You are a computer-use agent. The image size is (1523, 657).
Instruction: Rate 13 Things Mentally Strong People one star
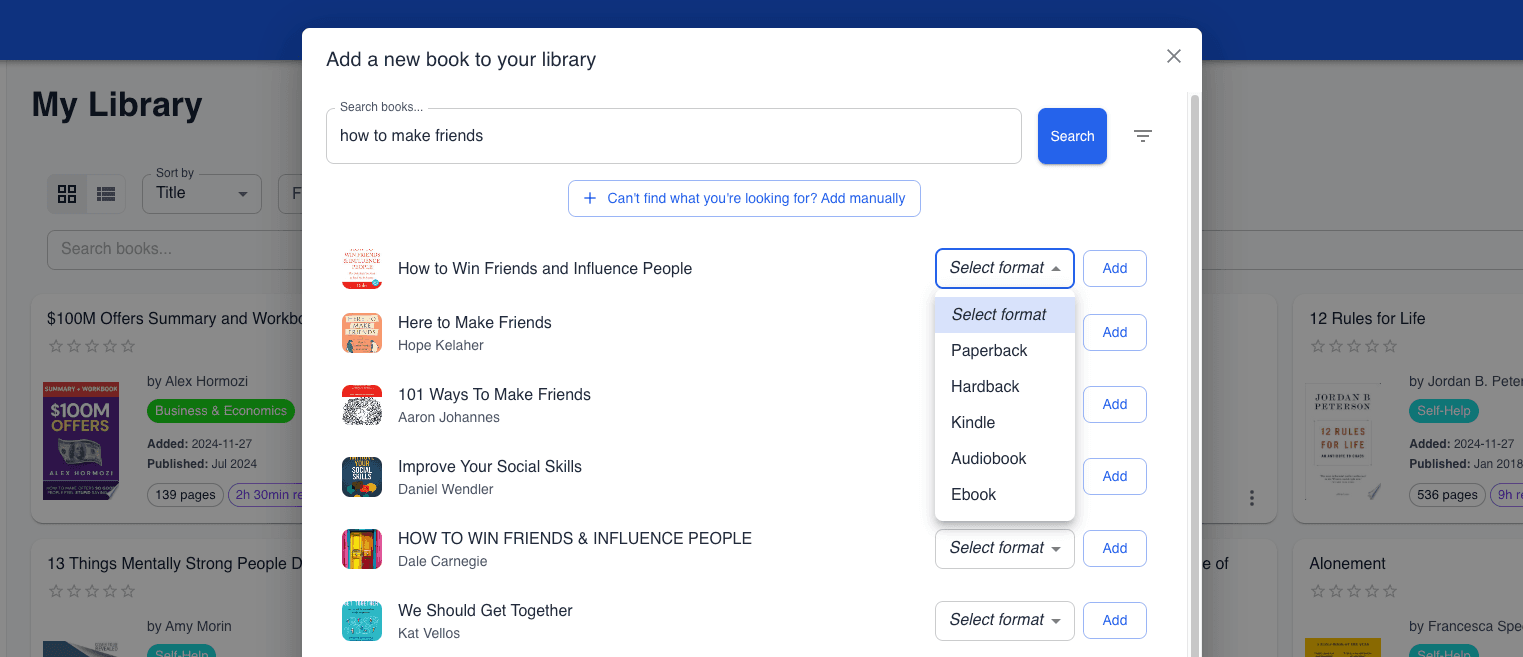coord(56,591)
